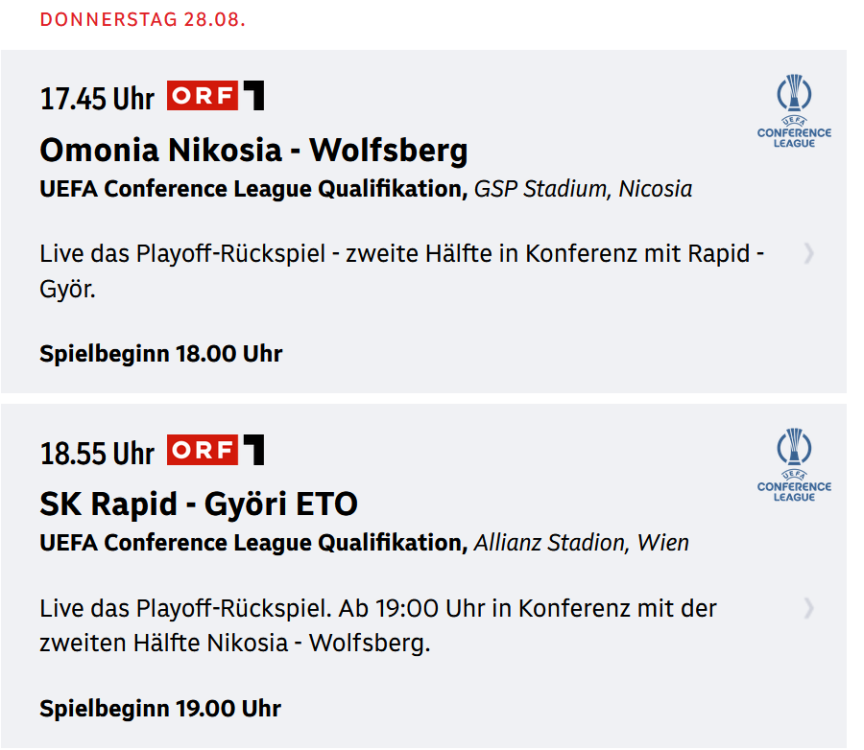Click UEFA Conference League Qualifikation label for Omonia match
The image size is (864, 750).
(253, 188)
